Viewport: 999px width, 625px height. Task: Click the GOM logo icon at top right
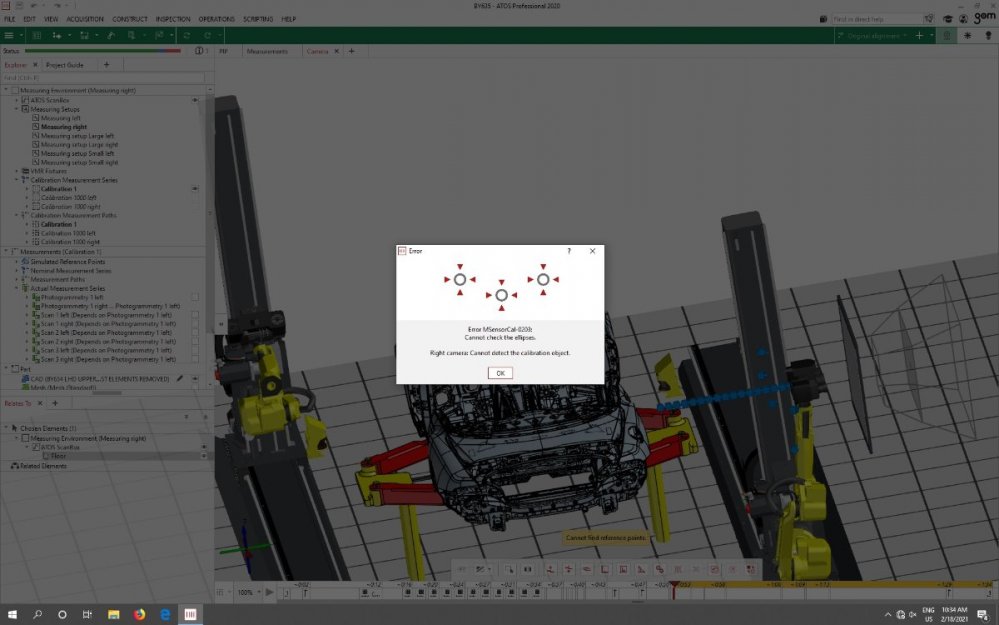pos(981,18)
